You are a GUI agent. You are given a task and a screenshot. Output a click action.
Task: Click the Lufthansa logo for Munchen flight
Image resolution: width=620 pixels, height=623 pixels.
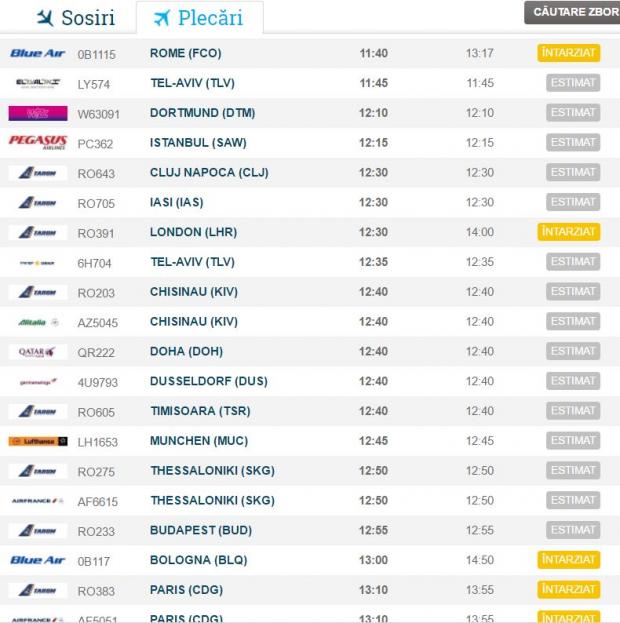click(x=38, y=441)
